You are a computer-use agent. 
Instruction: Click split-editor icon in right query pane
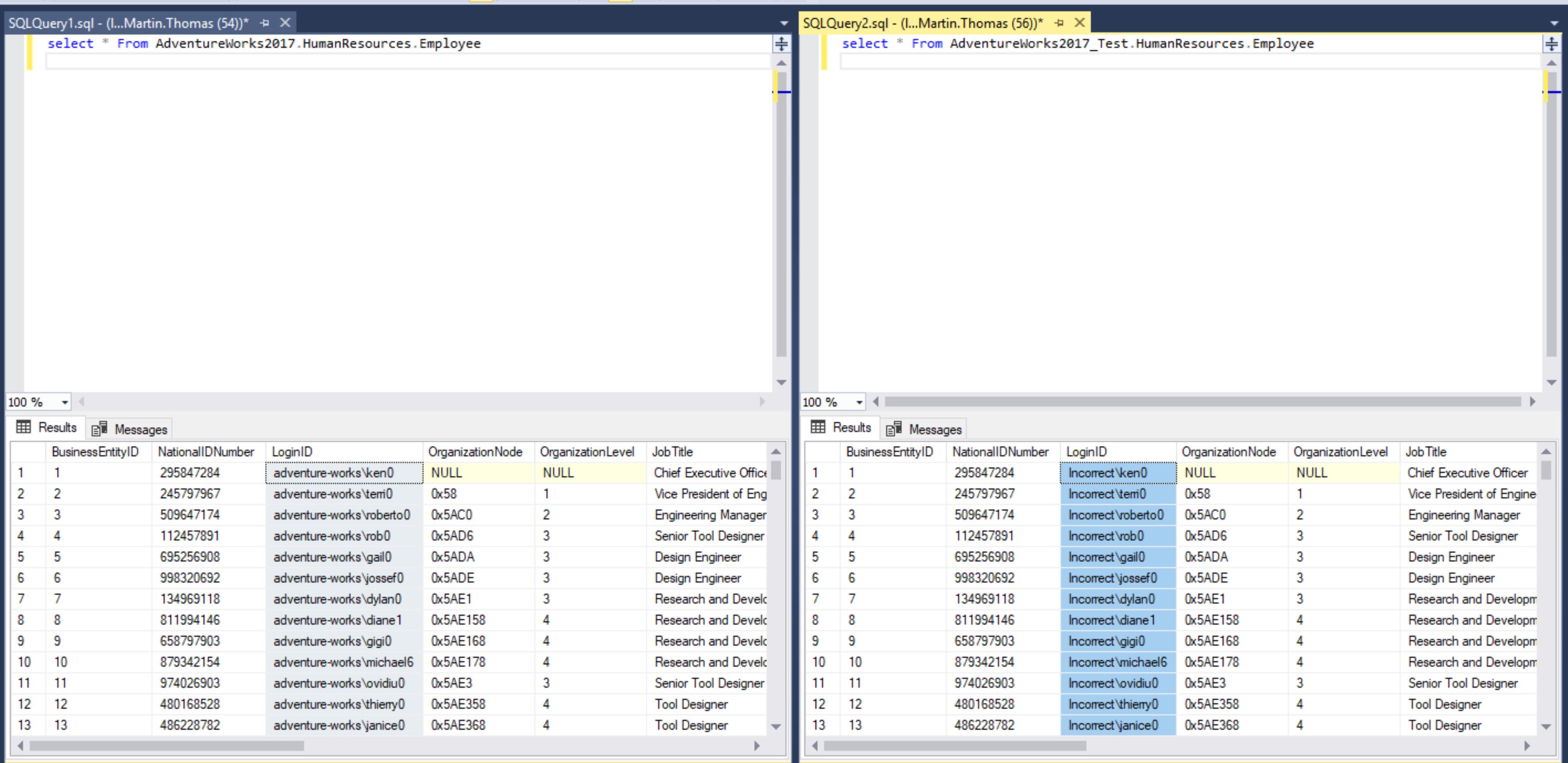[x=1551, y=44]
